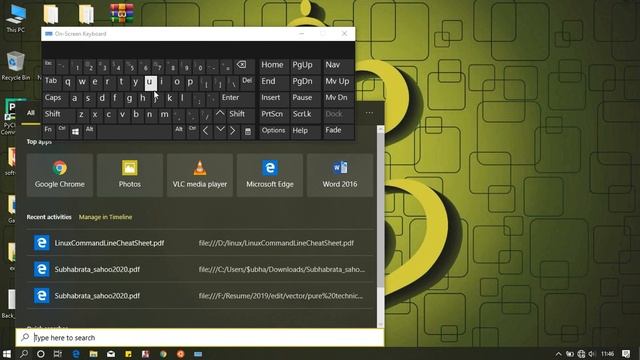The width and height of the screenshot is (640, 360).
Task: Click the context menu key on keyboard
Action: 248,131
